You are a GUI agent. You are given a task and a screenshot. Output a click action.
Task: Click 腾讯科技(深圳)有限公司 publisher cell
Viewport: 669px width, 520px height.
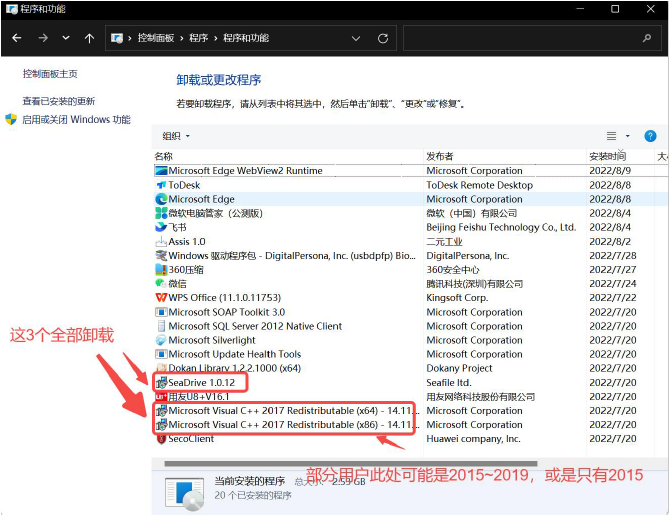pyautogui.click(x=474, y=284)
